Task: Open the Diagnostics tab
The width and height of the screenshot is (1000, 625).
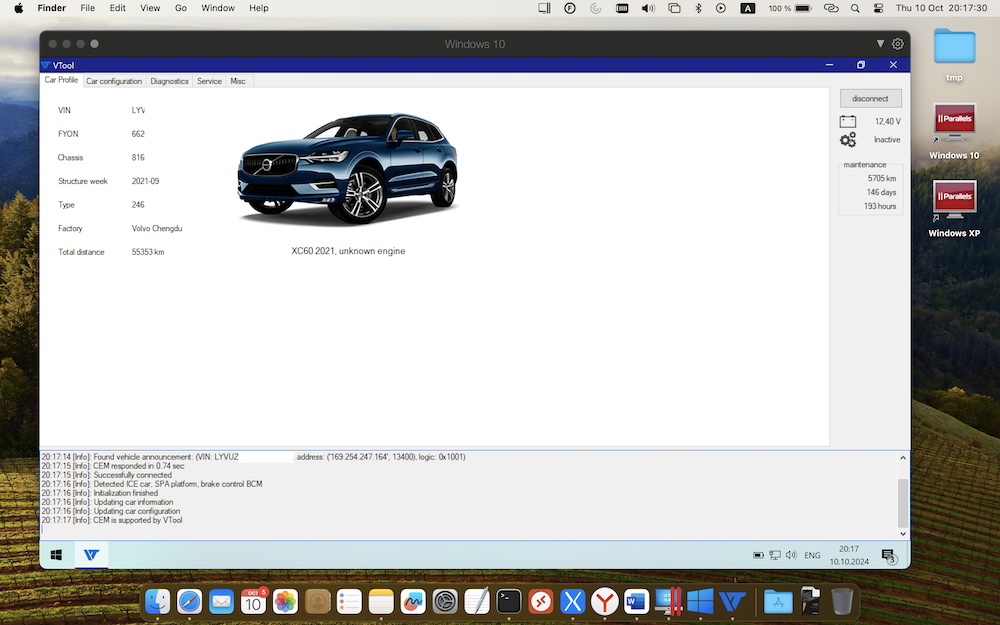Action: 169,81
